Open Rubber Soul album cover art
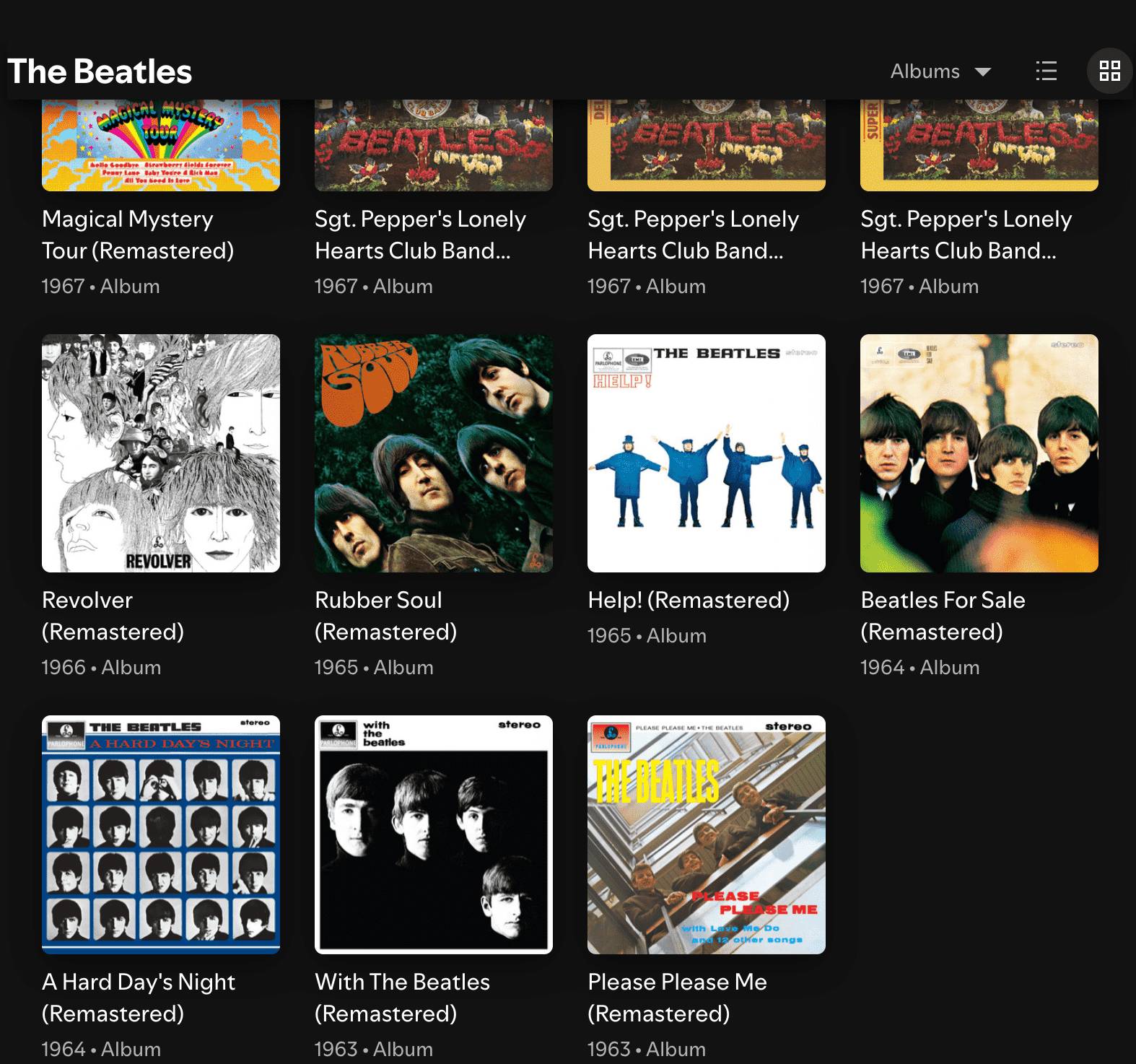 [434, 453]
